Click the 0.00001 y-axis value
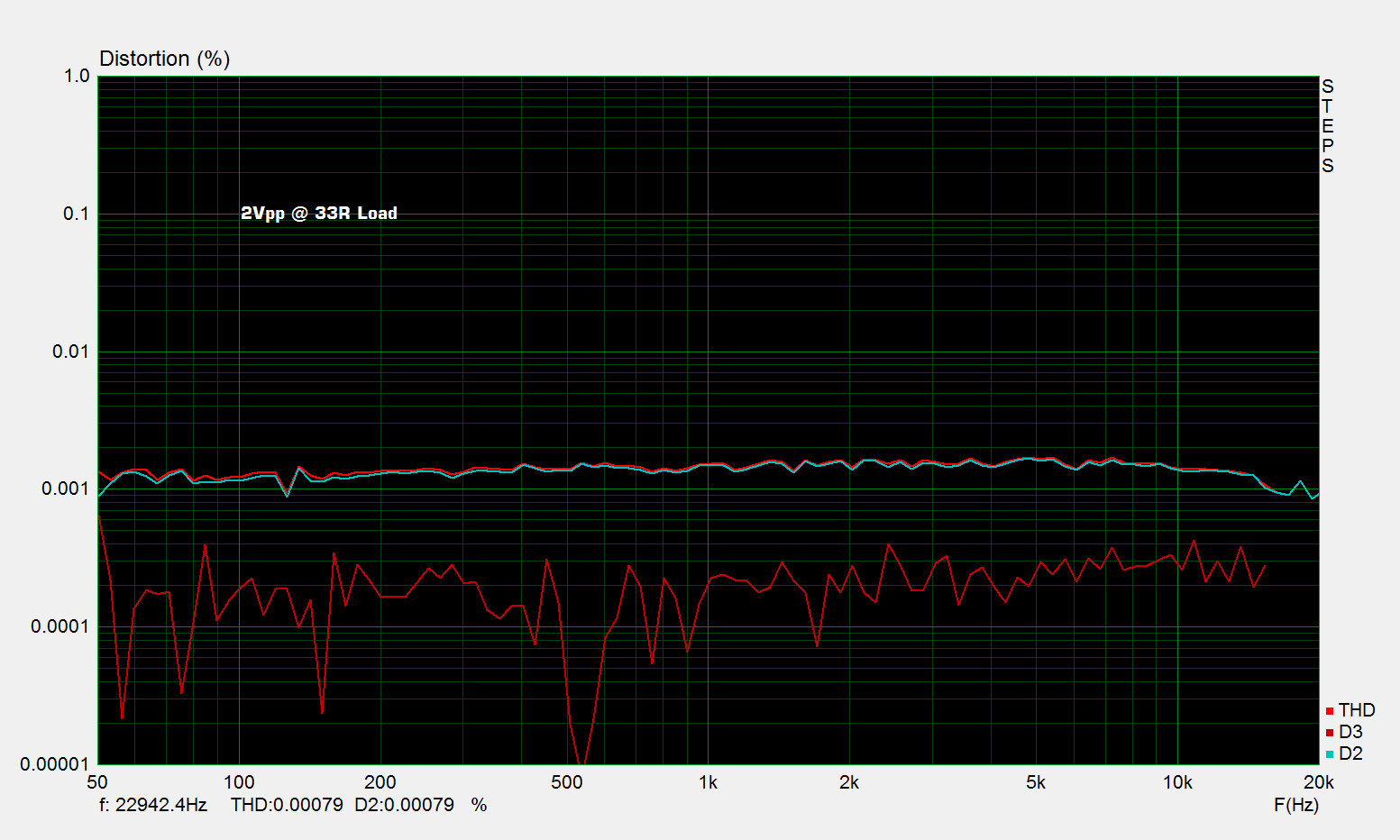Viewport: 1400px width, 840px height. (x=55, y=764)
